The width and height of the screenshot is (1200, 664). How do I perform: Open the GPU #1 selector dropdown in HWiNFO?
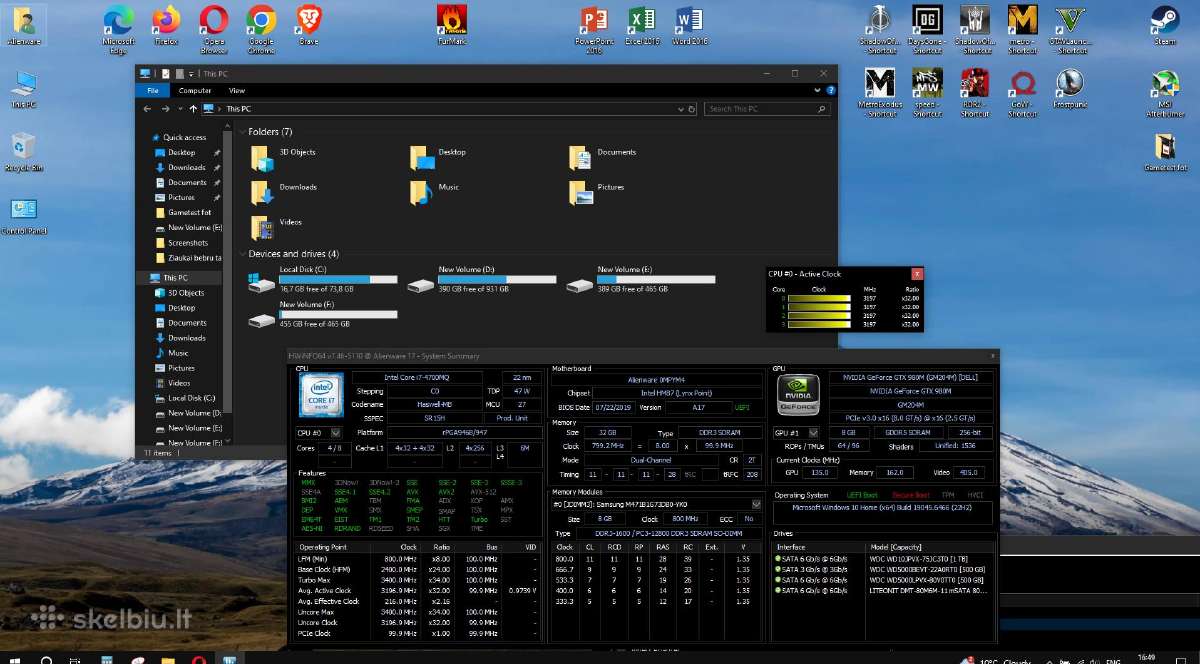coord(813,433)
